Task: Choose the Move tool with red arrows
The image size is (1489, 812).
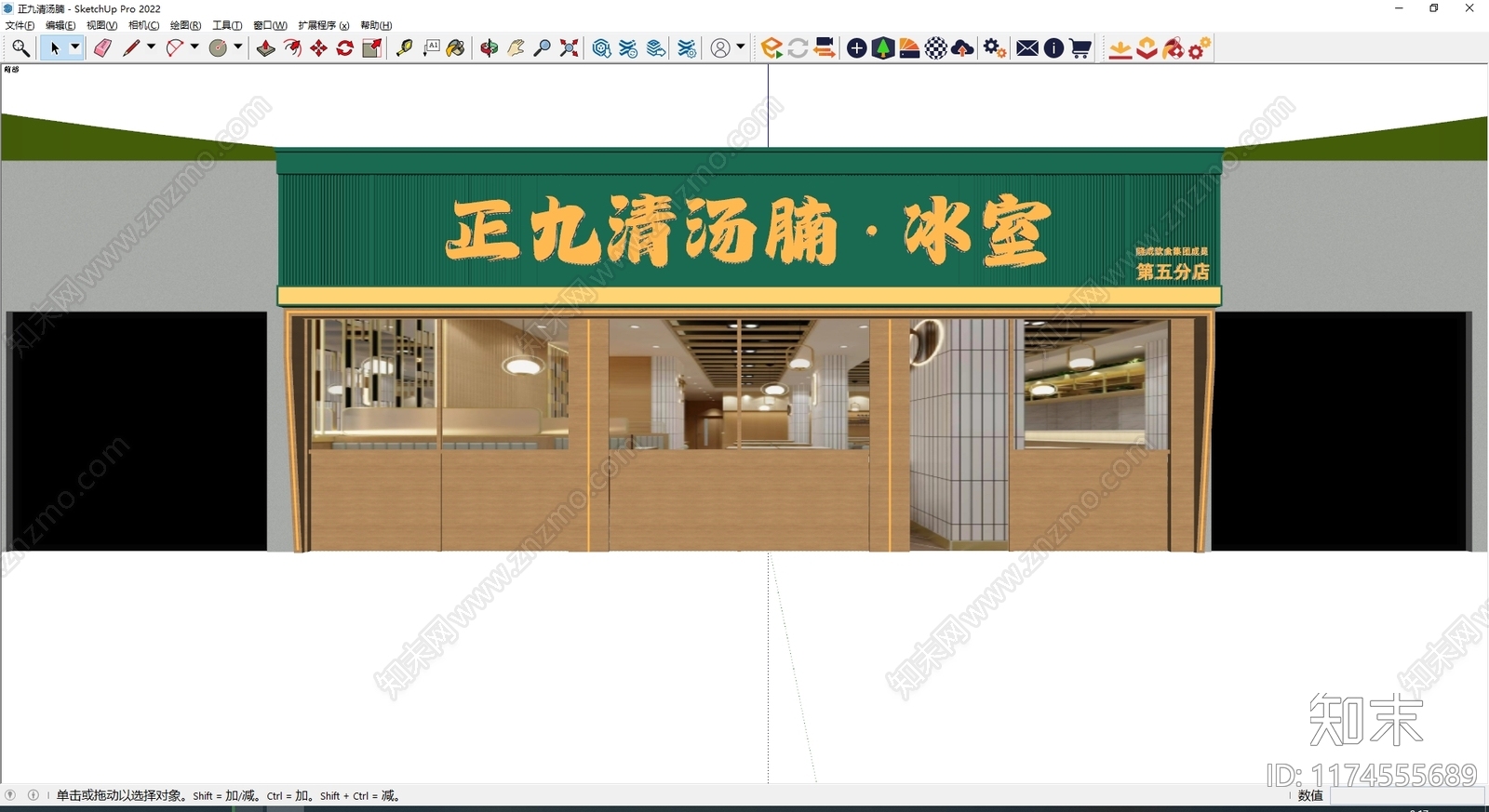Action: point(318,48)
